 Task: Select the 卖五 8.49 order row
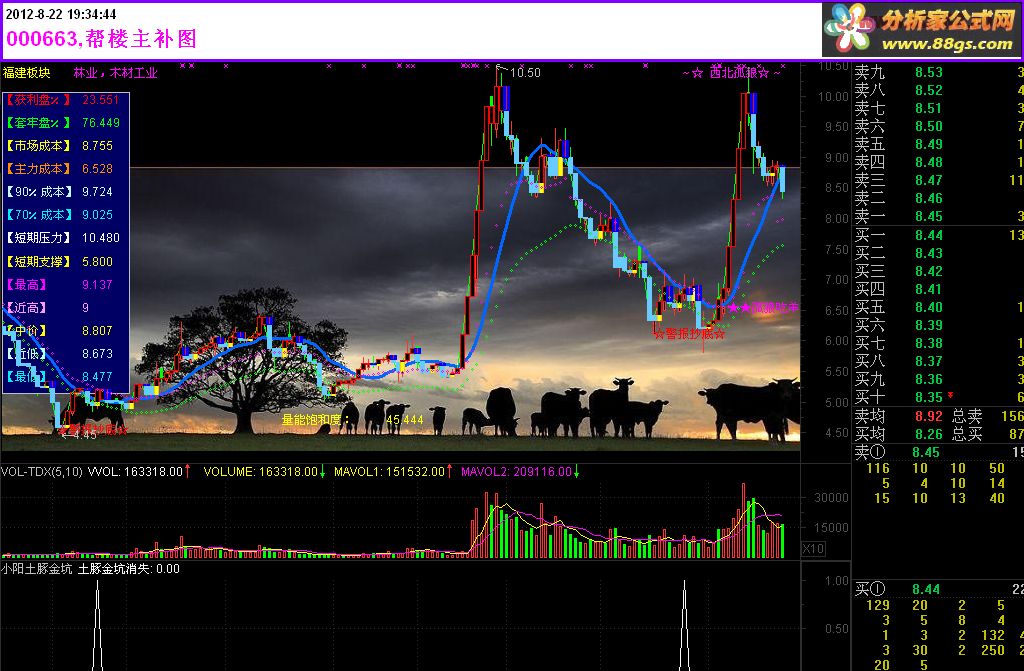pos(938,144)
